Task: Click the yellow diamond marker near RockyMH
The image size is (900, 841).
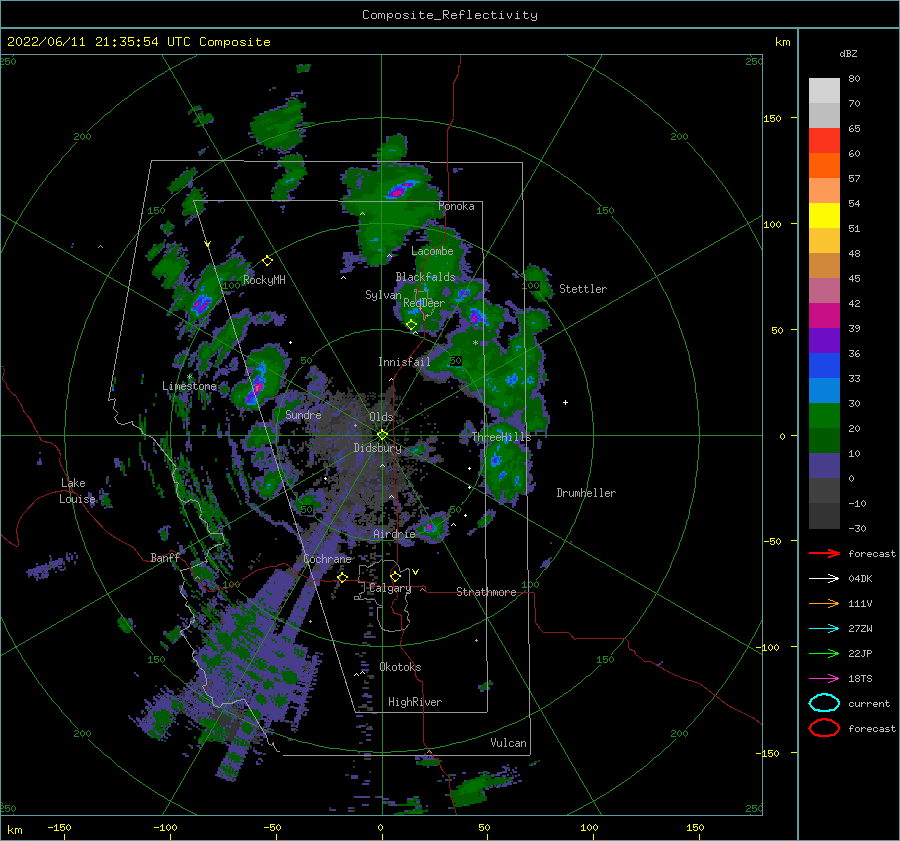Action: [267, 261]
